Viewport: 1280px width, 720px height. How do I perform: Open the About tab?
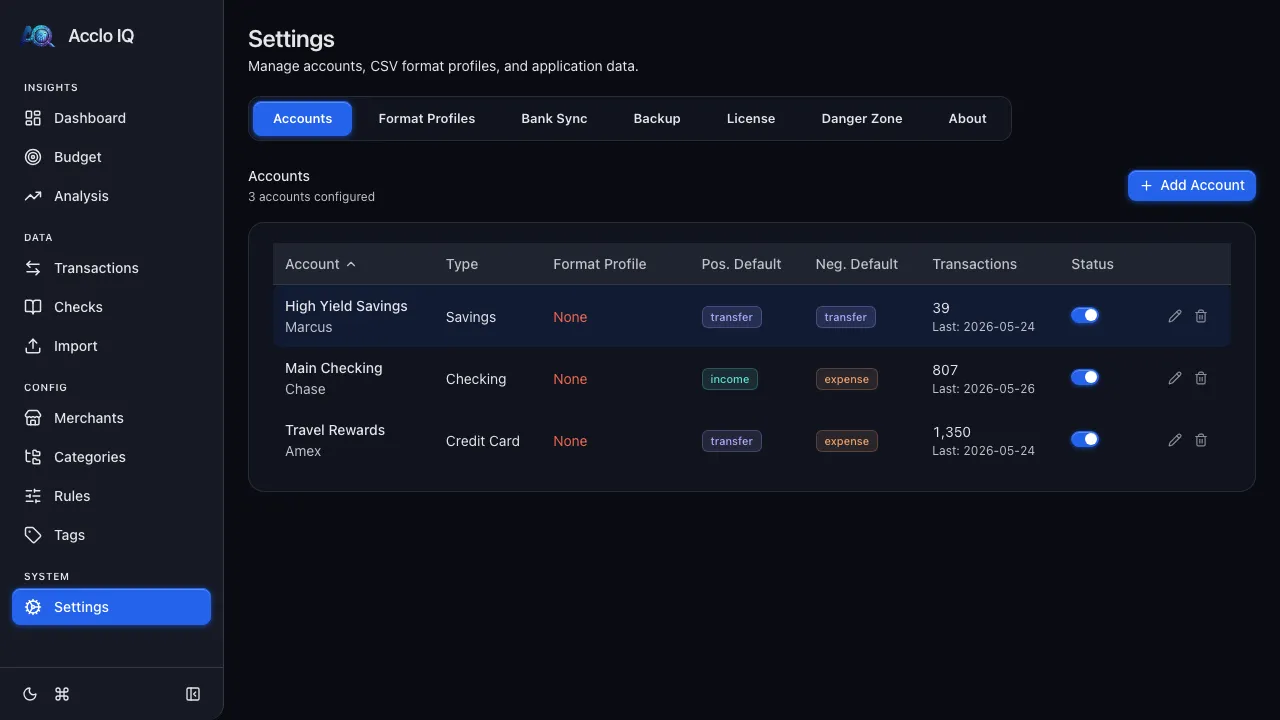968,118
